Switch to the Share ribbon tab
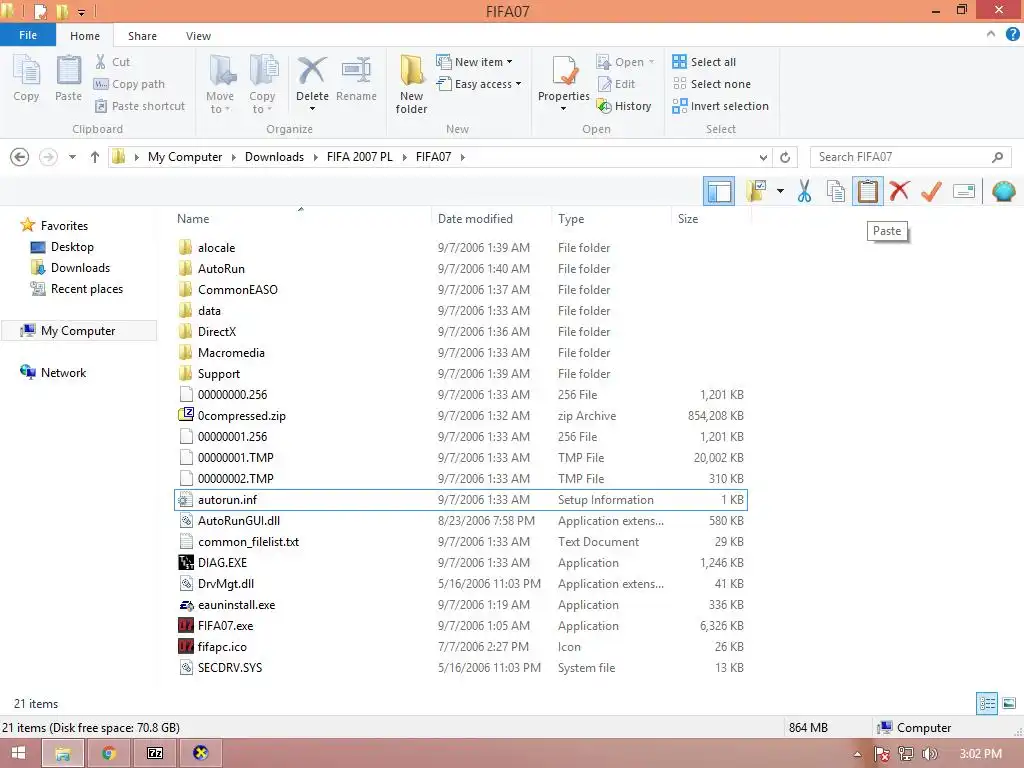Viewport: 1024px width, 768px height. pyautogui.click(x=142, y=36)
